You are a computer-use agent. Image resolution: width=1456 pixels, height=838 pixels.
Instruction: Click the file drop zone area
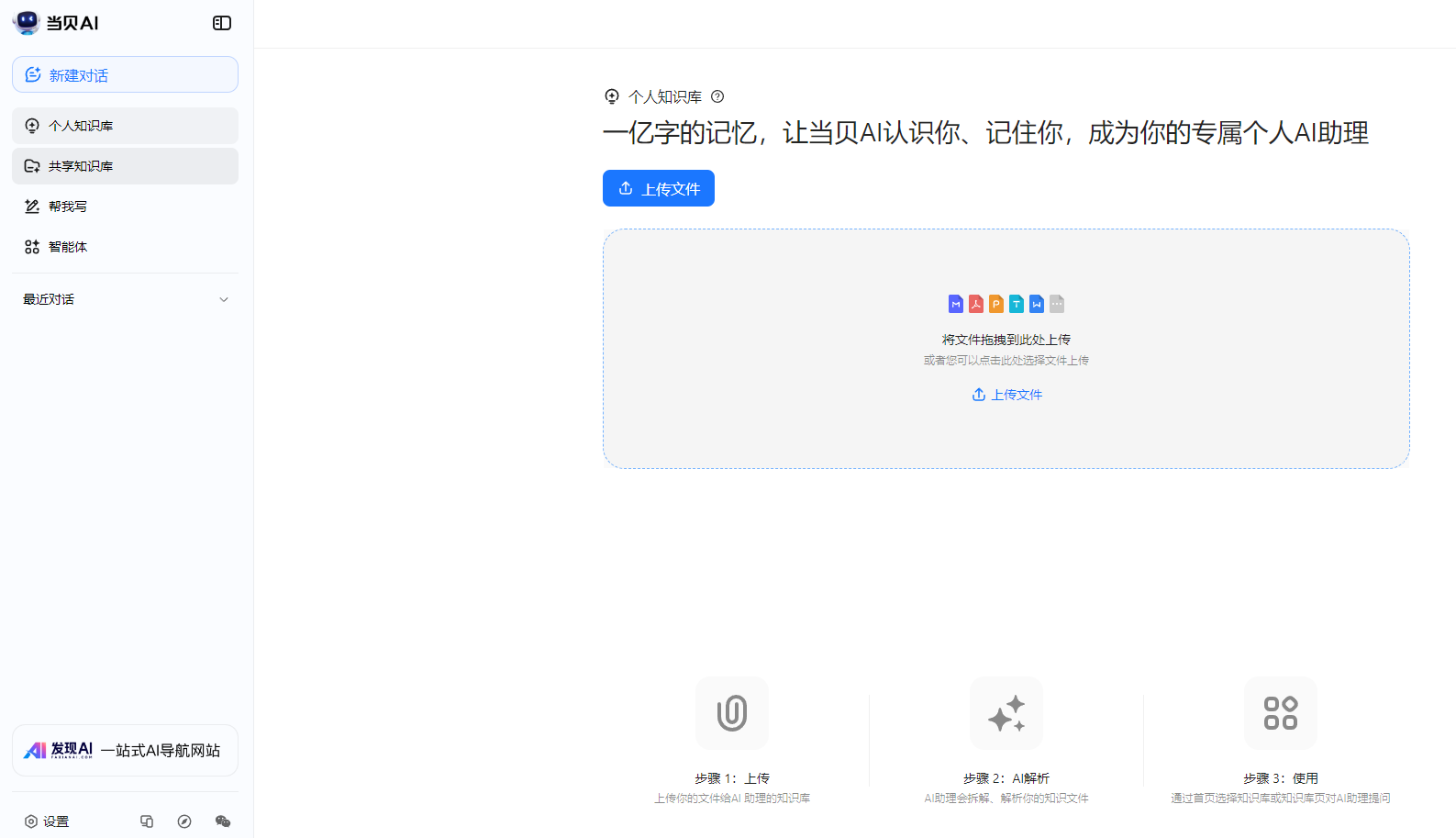coord(1006,349)
